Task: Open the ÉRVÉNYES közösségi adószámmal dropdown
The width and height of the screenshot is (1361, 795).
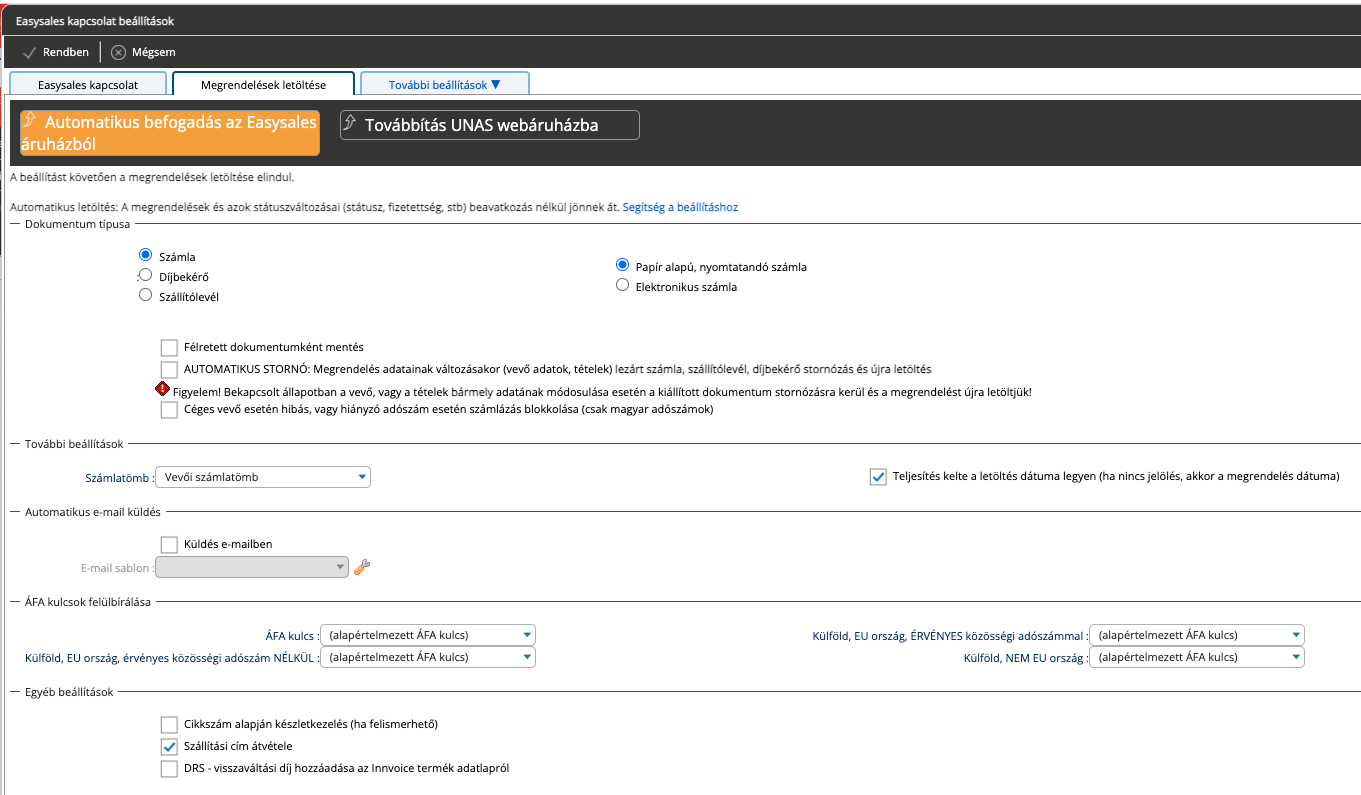Action: coord(1197,635)
